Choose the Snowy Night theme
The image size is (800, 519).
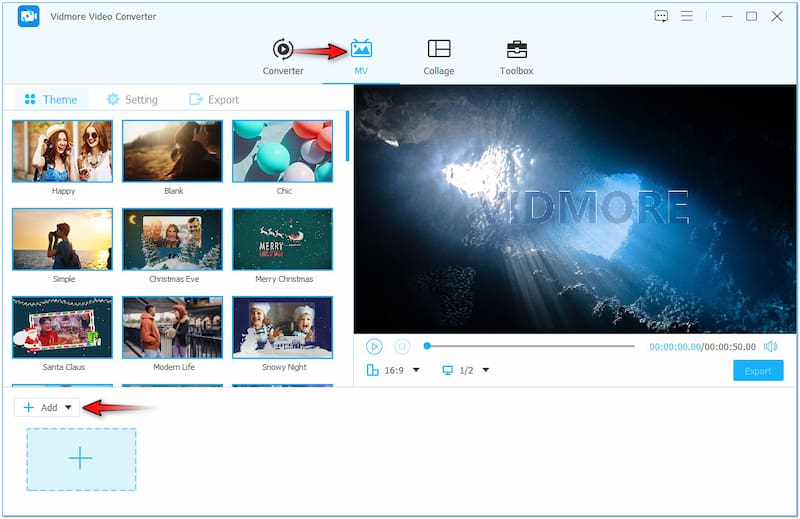point(283,327)
